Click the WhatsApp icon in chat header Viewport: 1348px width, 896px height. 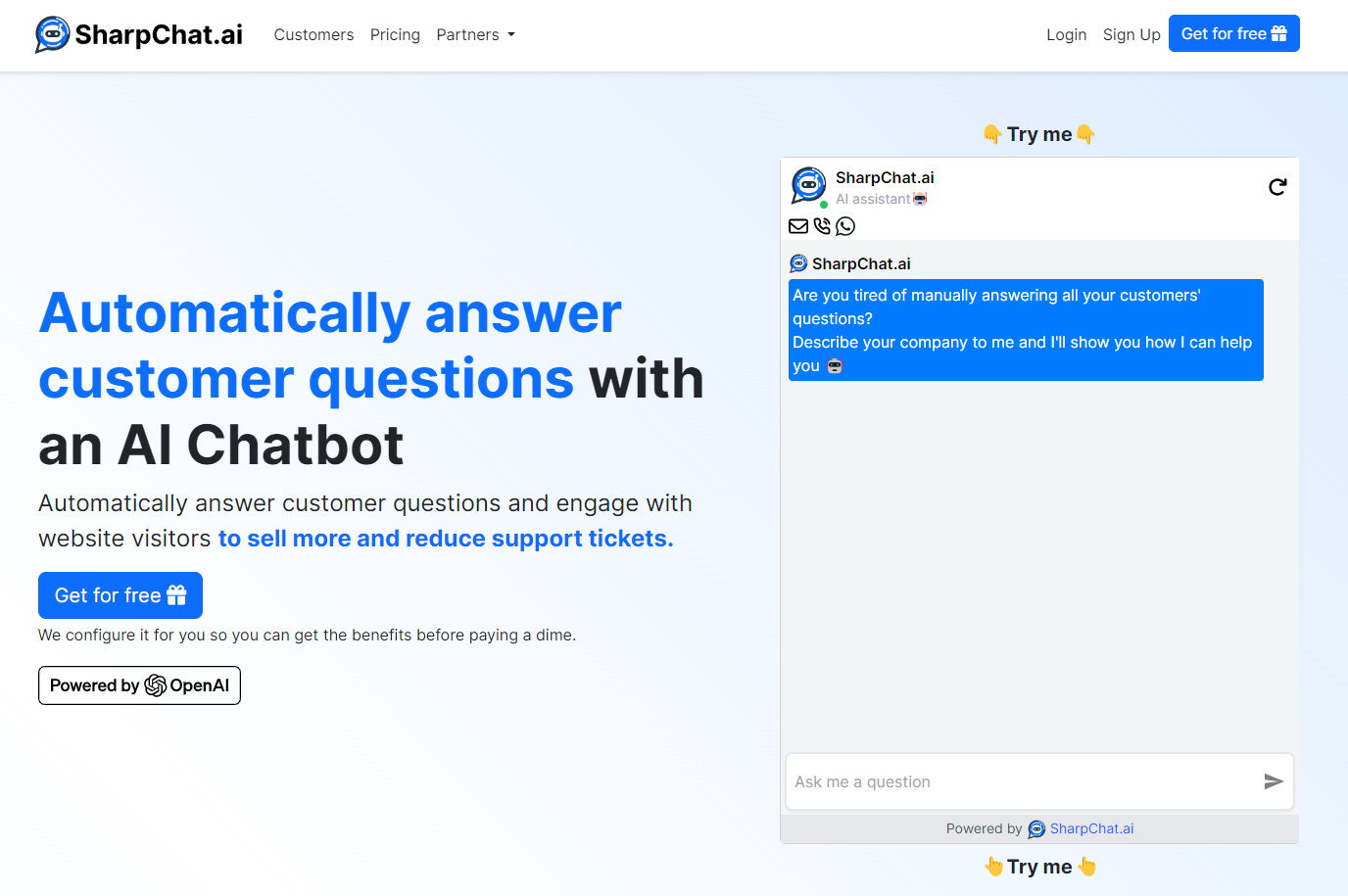click(x=845, y=226)
